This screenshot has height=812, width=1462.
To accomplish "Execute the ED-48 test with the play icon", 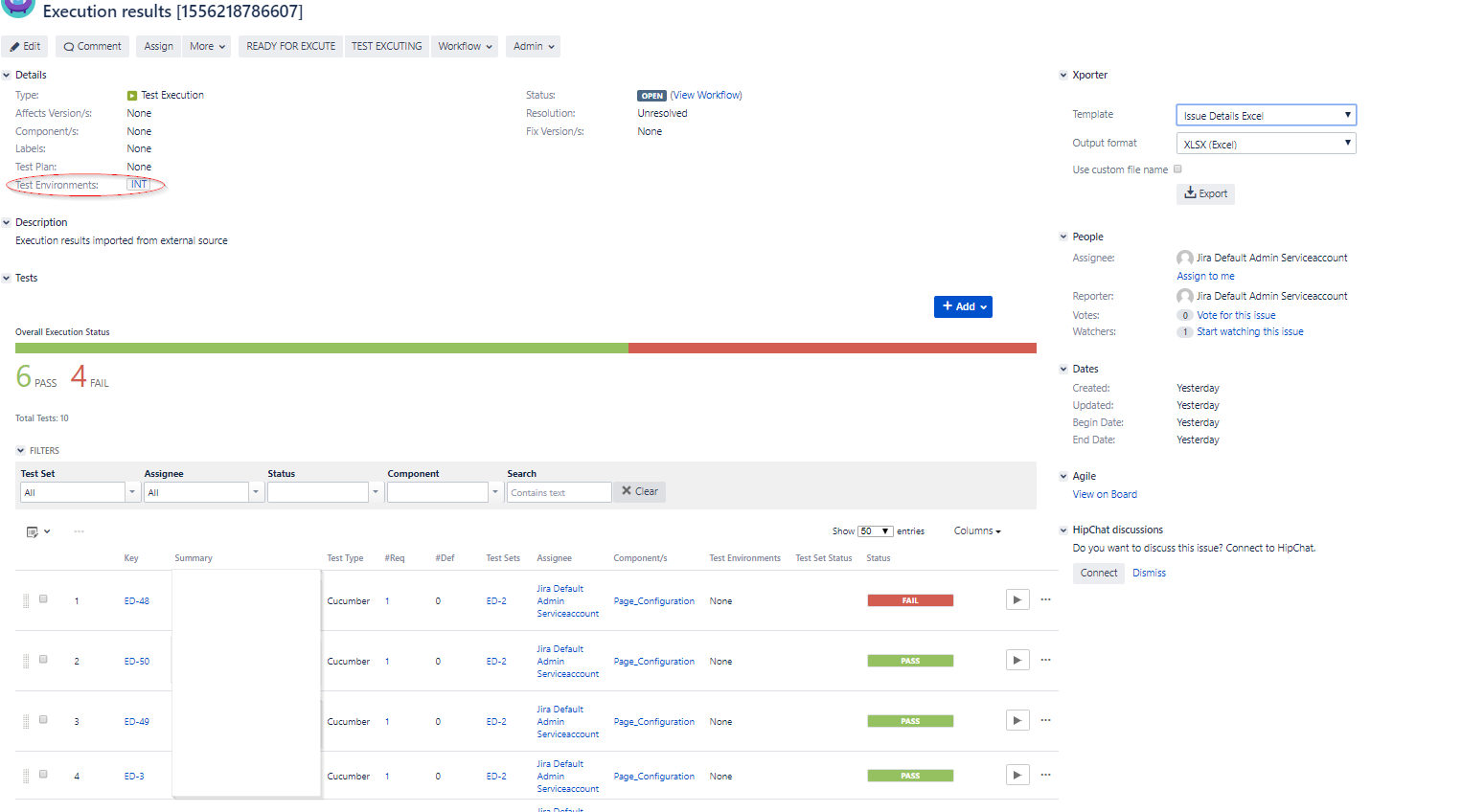I will (x=1017, y=599).
